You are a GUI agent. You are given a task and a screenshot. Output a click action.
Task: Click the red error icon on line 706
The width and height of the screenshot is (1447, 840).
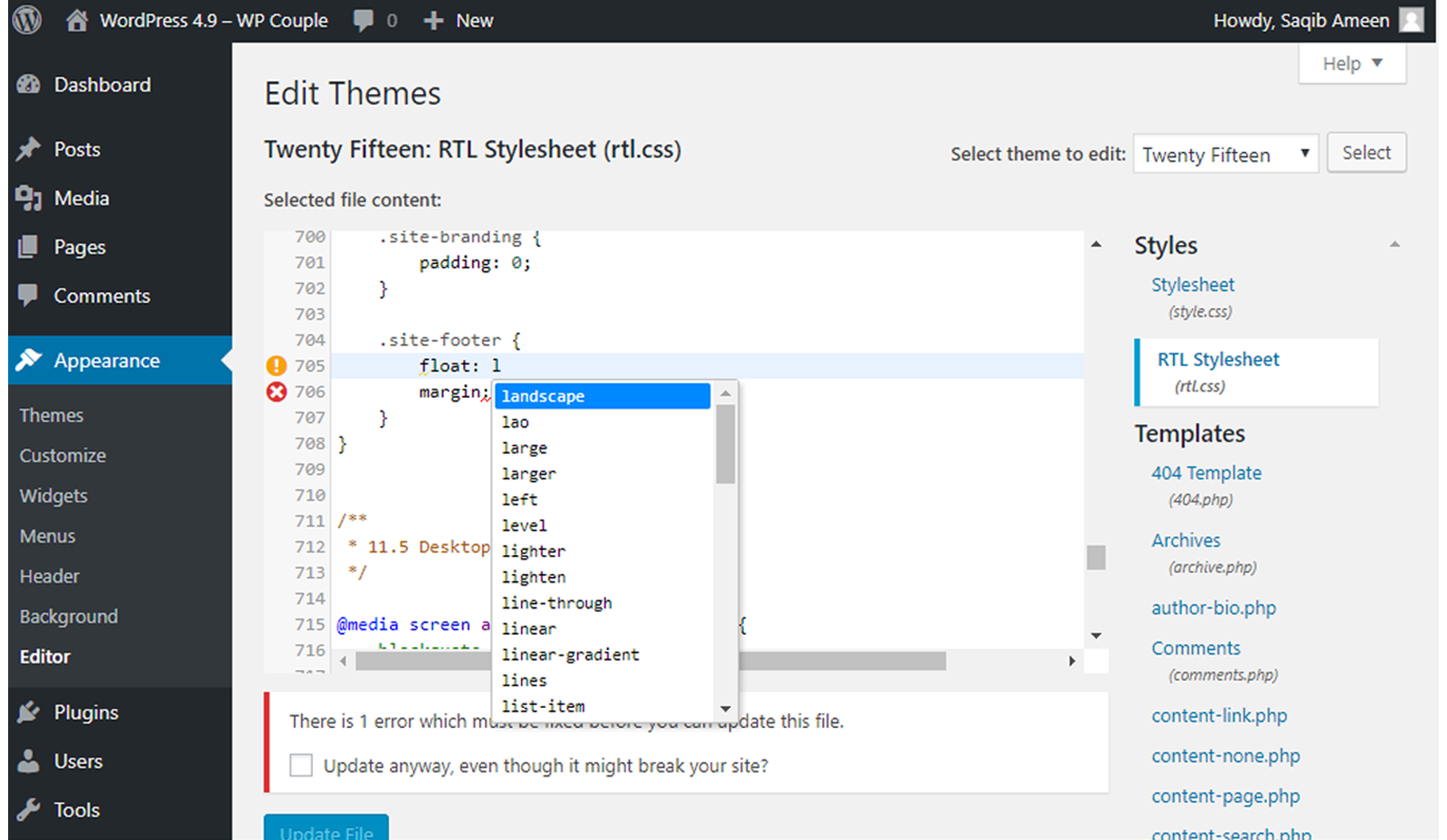(x=276, y=392)
